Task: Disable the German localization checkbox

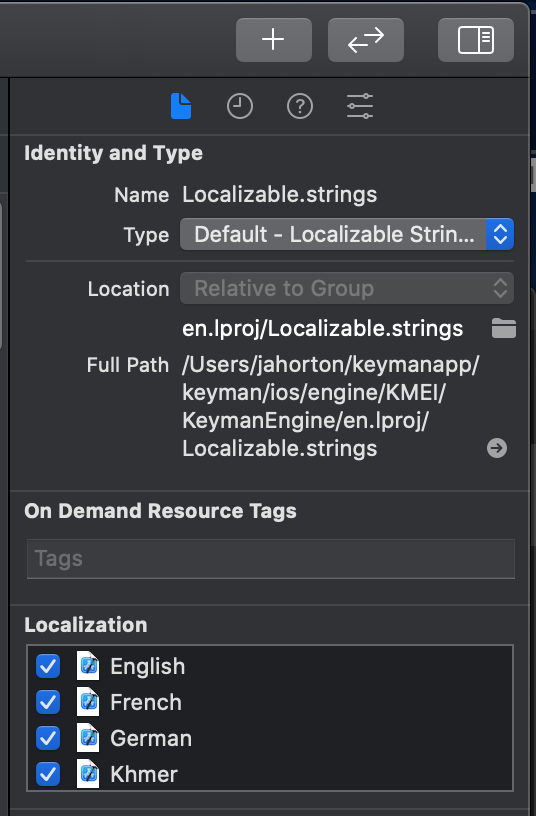Action: click(x=48, y=738)
